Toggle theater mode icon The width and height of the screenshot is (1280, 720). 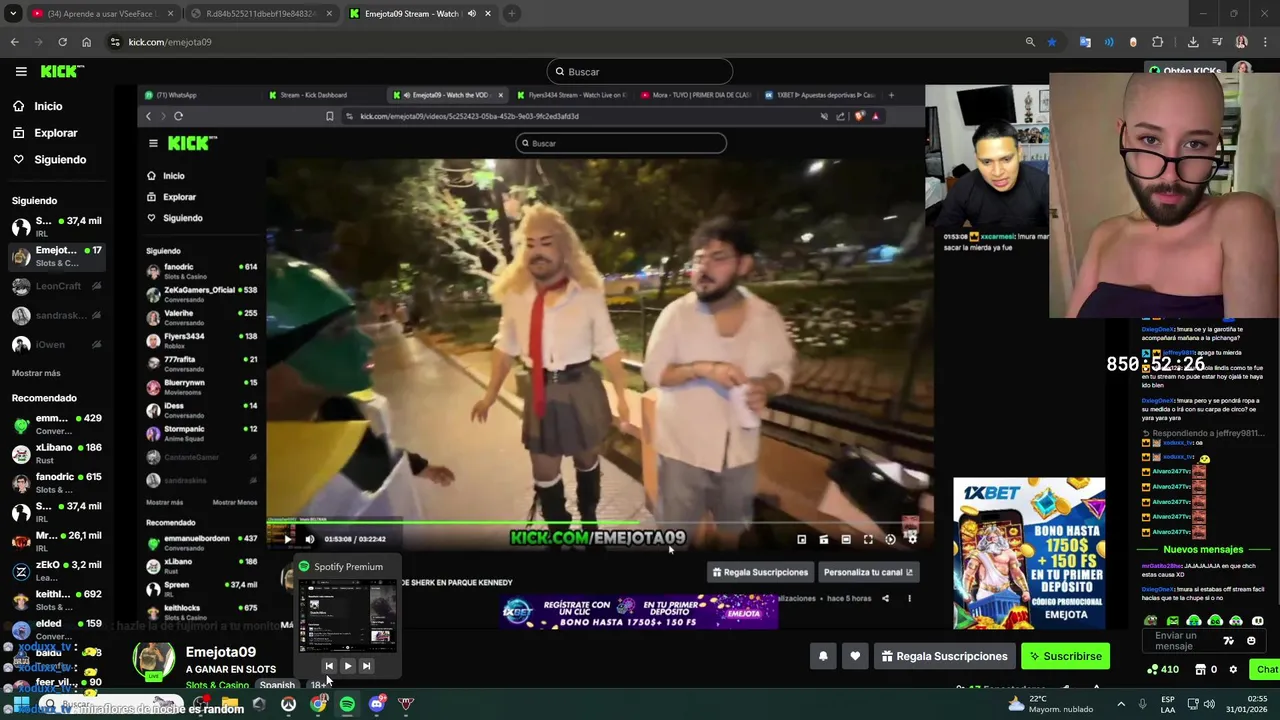(846, 540)
